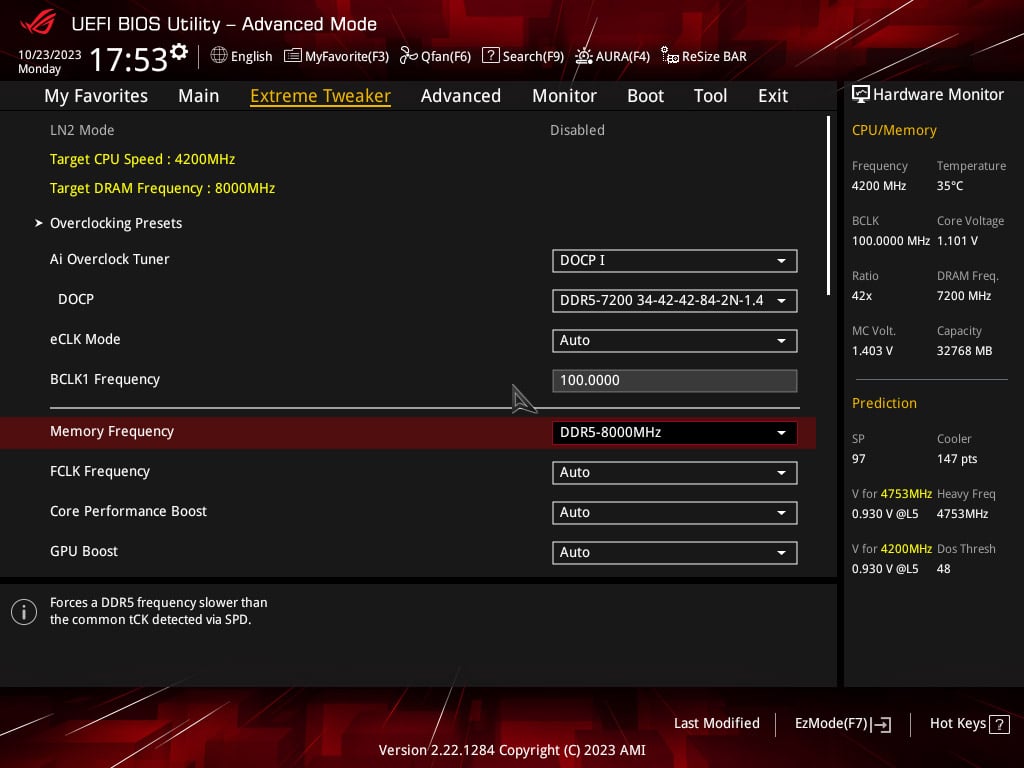
Task: Click the 35°C temperature reading
Action: pyautogui.click(x=950, y=186)
